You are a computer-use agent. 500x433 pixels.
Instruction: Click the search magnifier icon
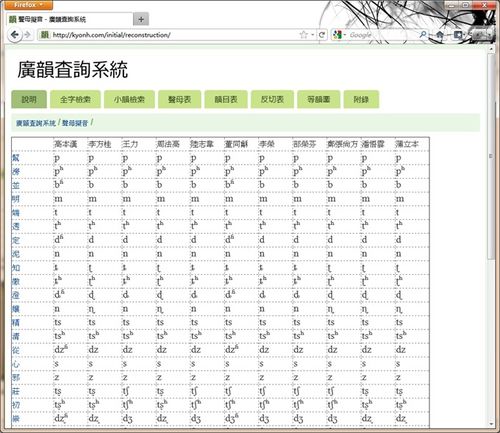tap(423, 35)
